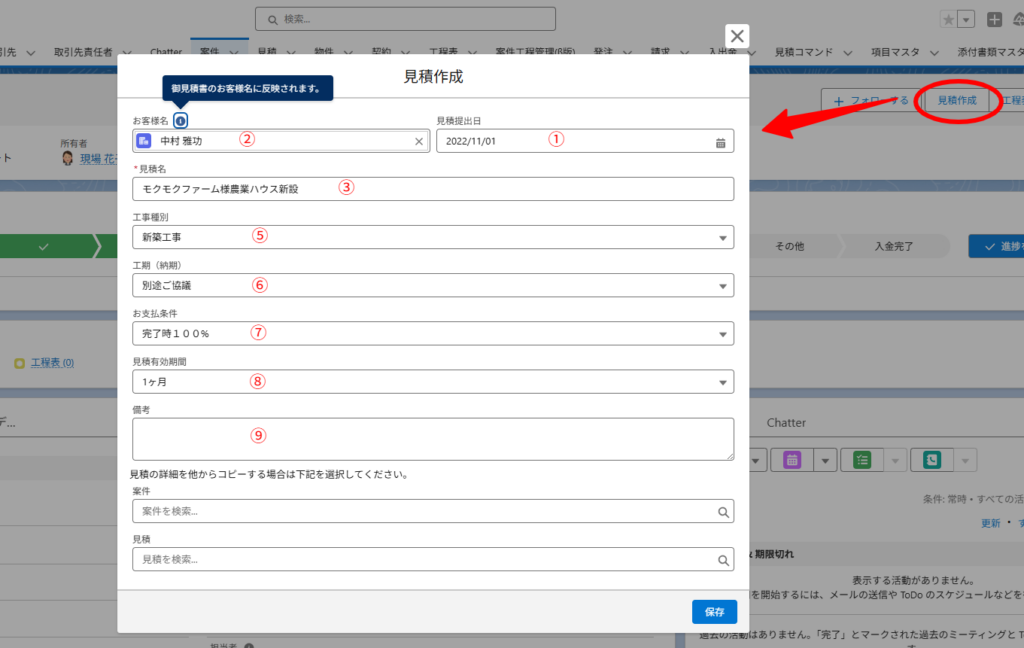This screenshot has width=1024, height=648.
Task: Click the purple new event calendar icon
Action: click(792, 460)
